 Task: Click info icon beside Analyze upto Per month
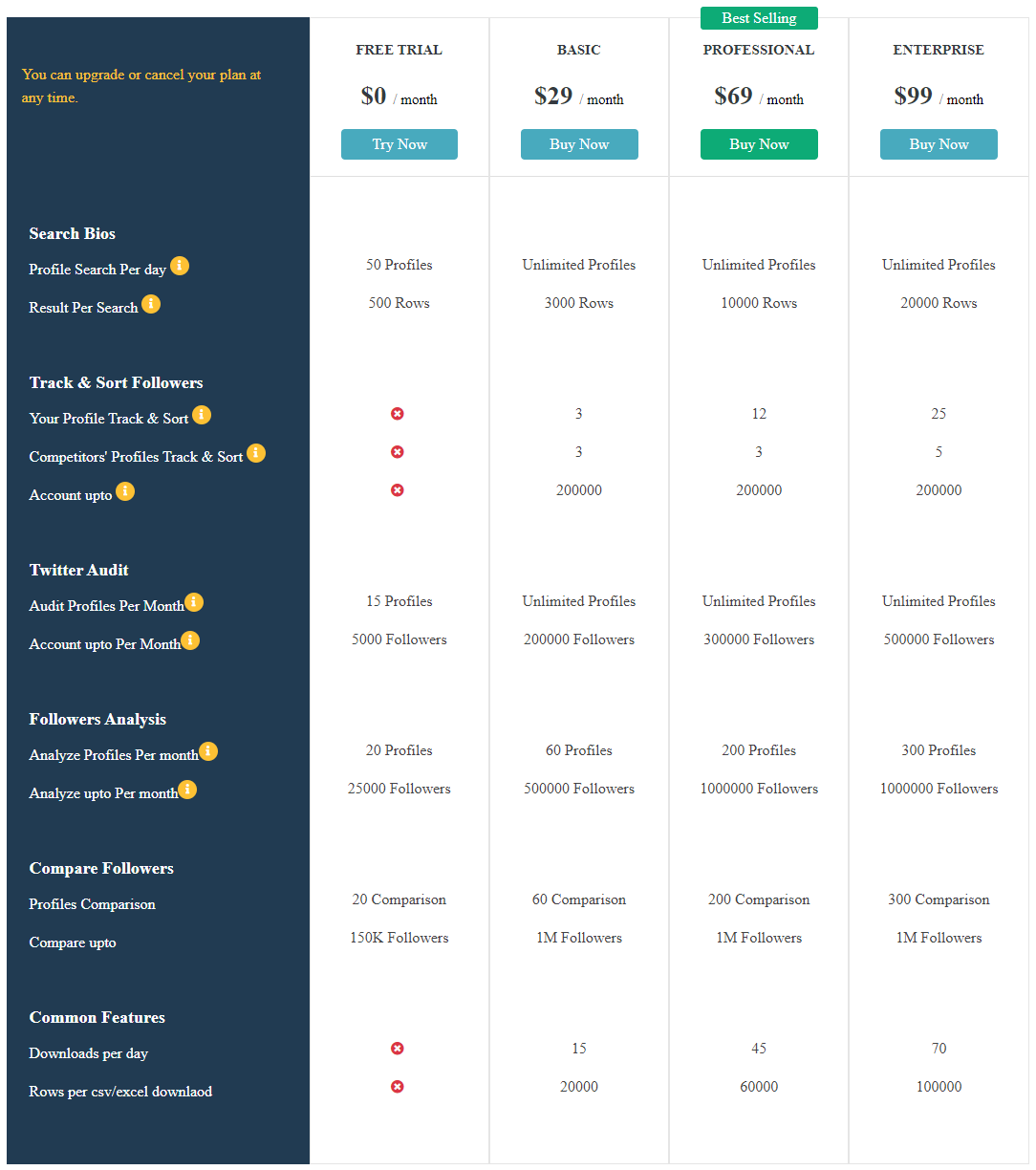click(187, 790)
